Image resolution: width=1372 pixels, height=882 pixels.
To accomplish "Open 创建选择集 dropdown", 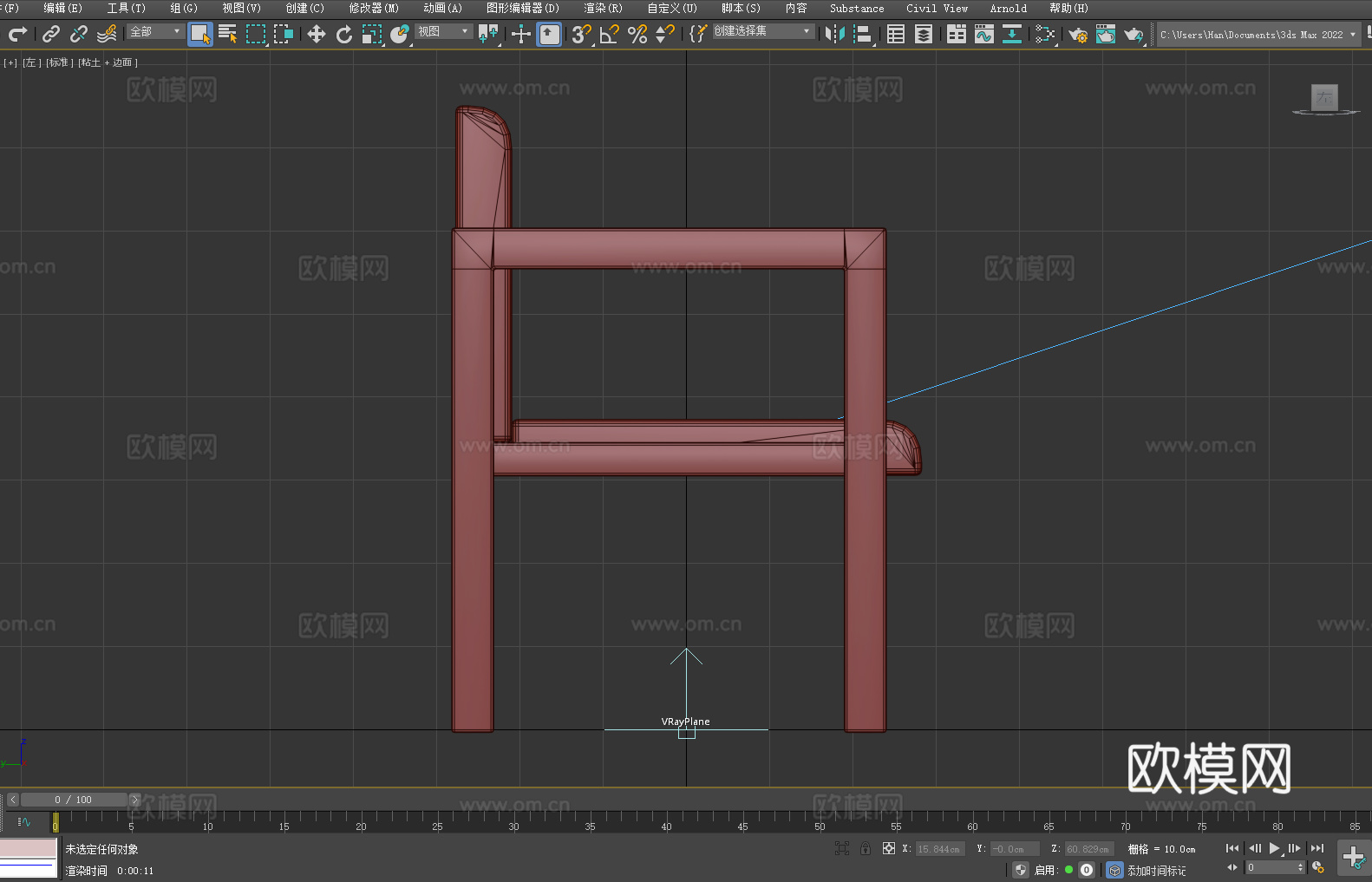I will (763, 31).
